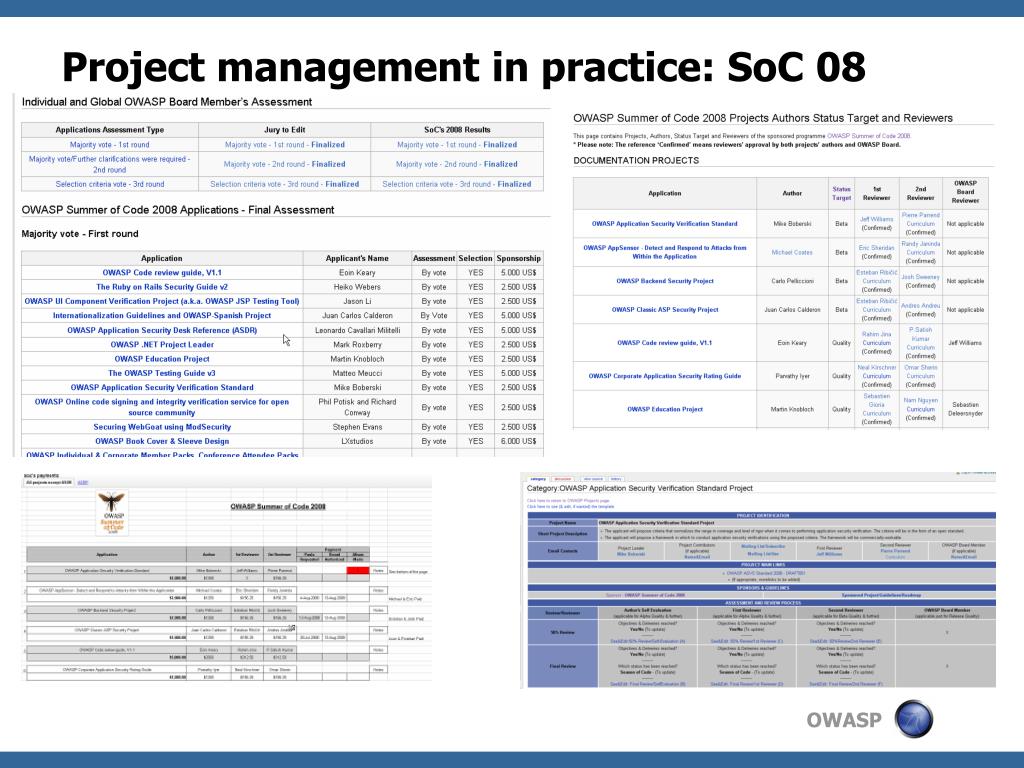
Task: Click 1st reviewer 'Eric Sheridan'
Action: (876, 248)
